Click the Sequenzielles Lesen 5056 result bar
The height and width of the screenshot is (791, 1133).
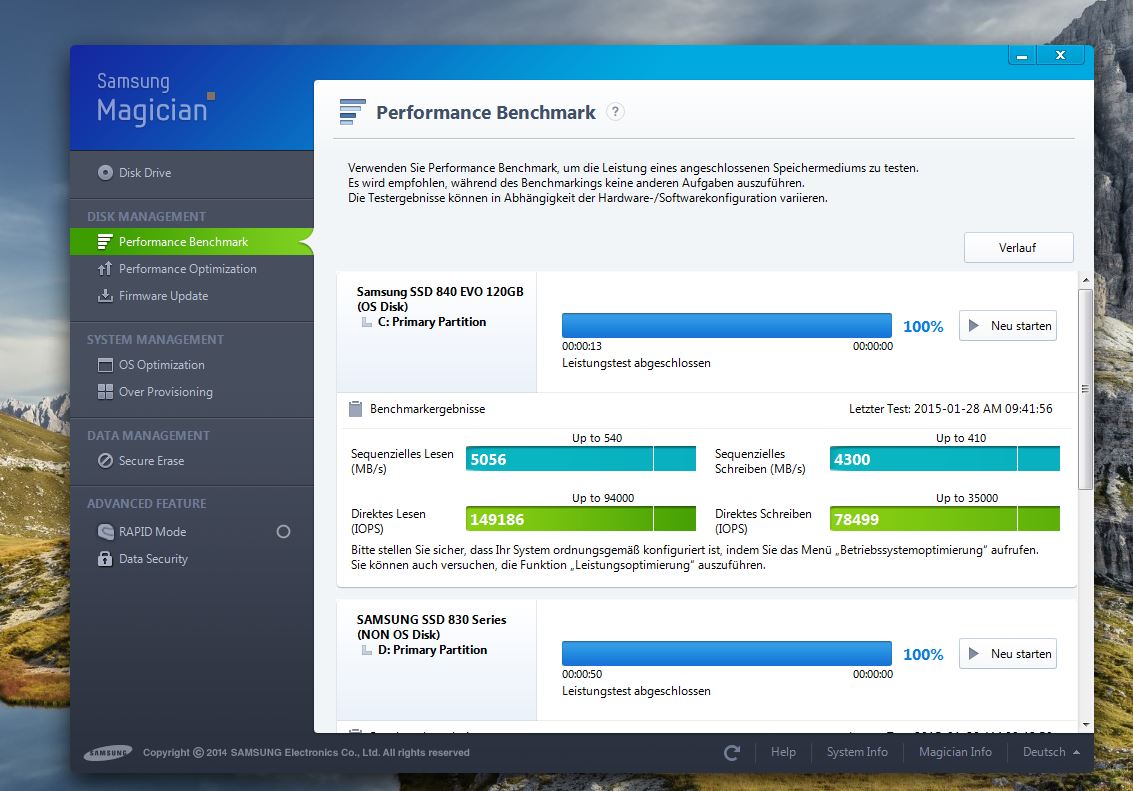tap(581, 459)
